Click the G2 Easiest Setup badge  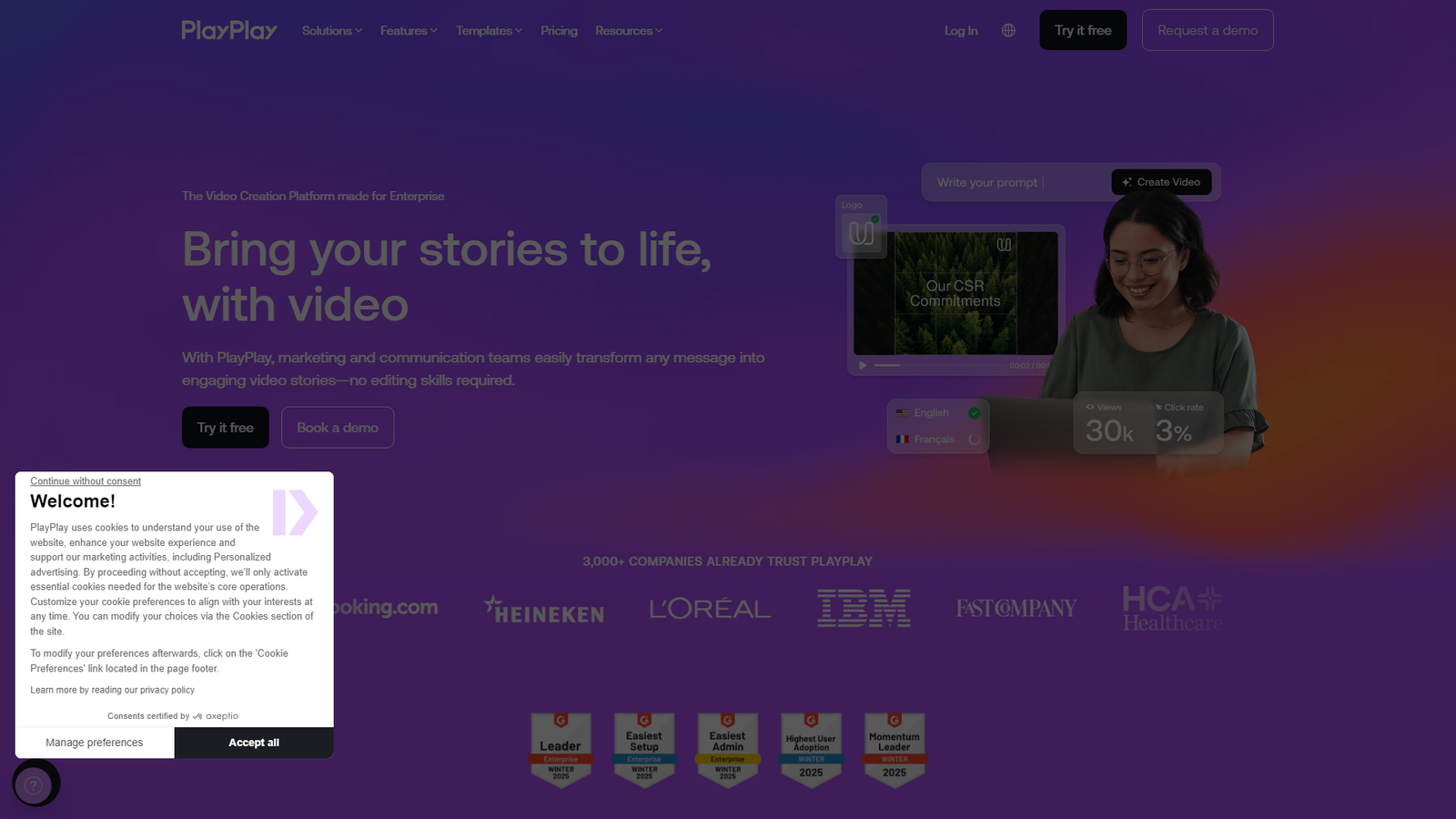pos(644,750)
